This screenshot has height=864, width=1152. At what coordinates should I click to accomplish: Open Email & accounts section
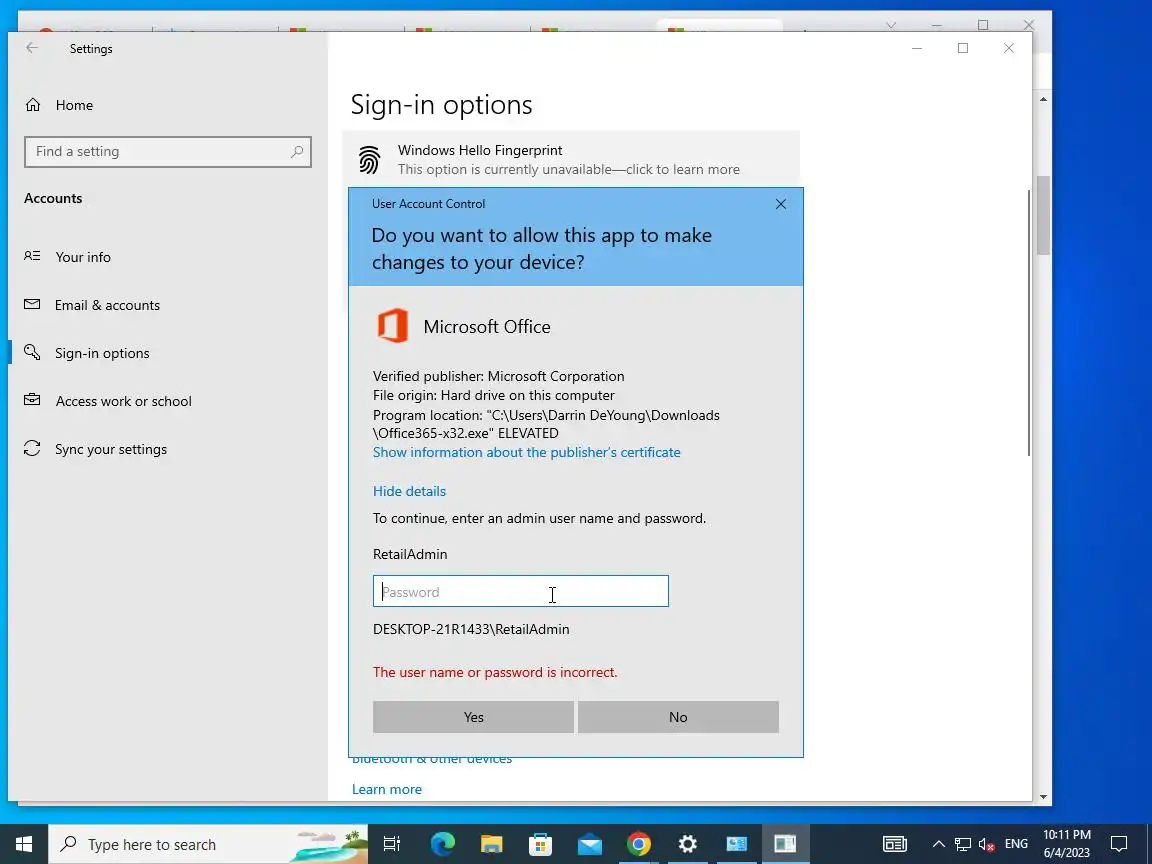click(107, 305)
